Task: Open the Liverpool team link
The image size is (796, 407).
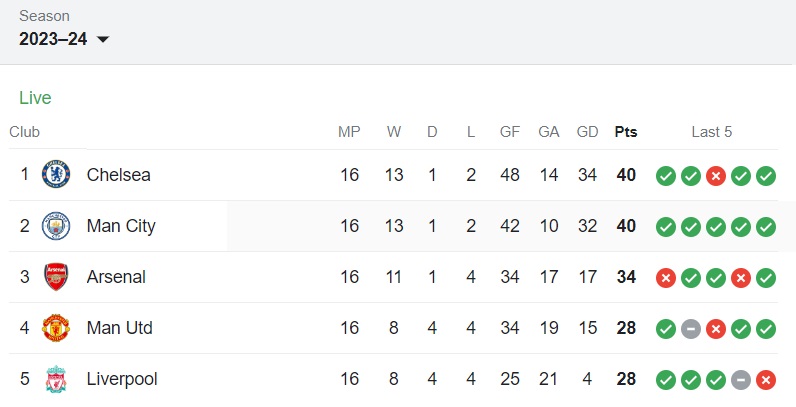Action: tap(122, 379)
